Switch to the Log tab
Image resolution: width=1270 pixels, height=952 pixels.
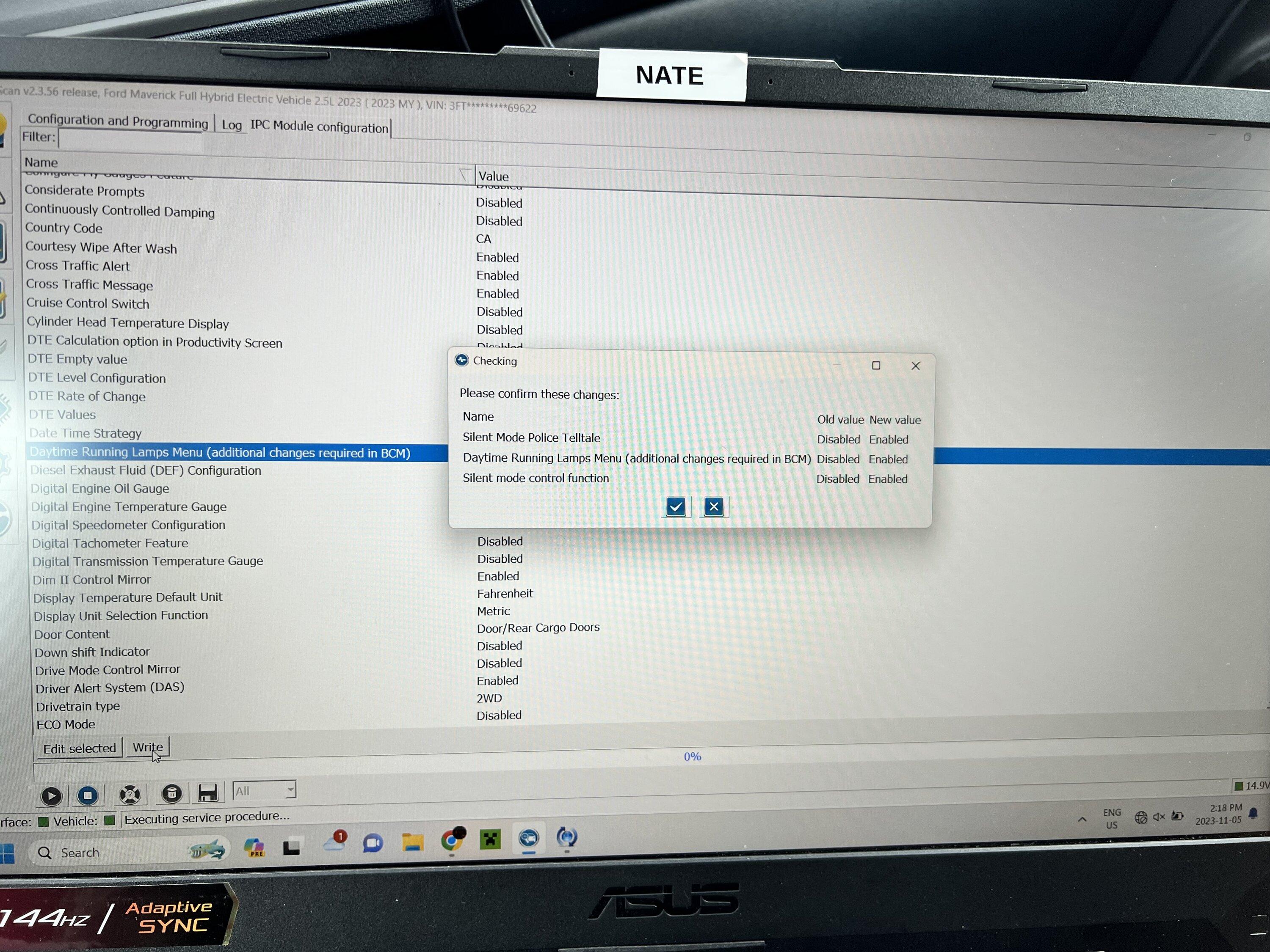(232, 124)
